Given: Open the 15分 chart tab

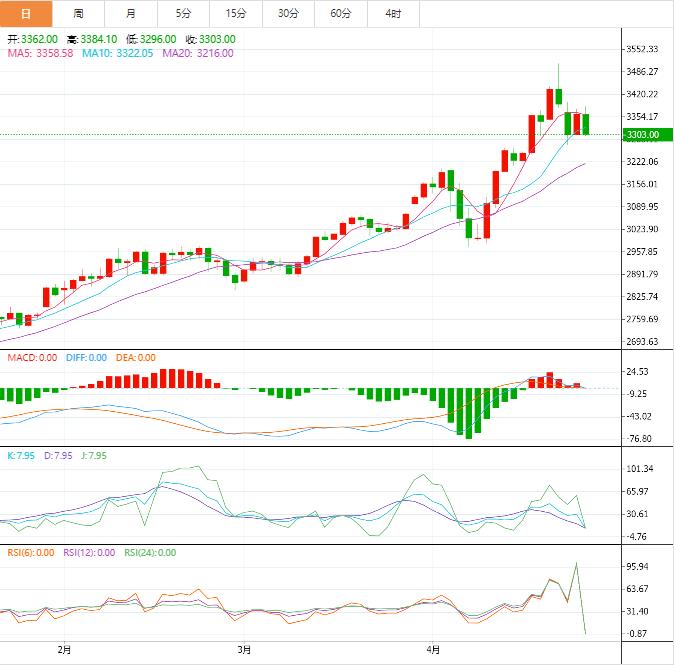Looking at the screenshot, I should 235,13.
